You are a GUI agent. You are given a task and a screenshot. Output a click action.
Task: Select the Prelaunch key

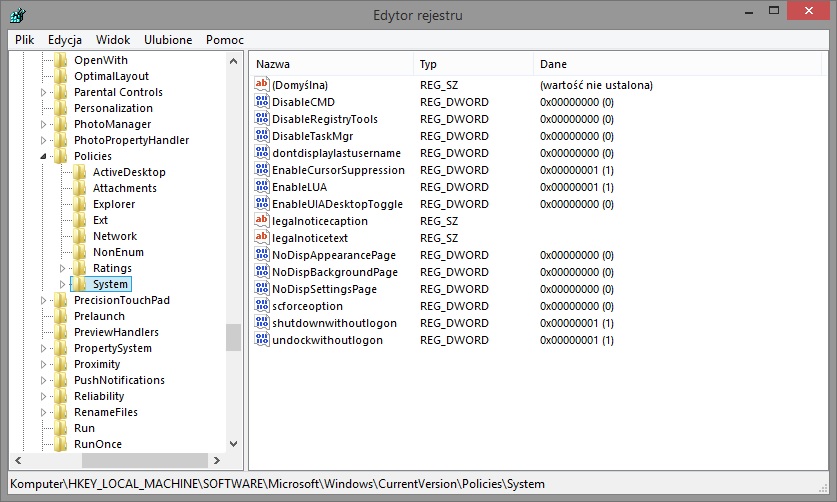99,316
